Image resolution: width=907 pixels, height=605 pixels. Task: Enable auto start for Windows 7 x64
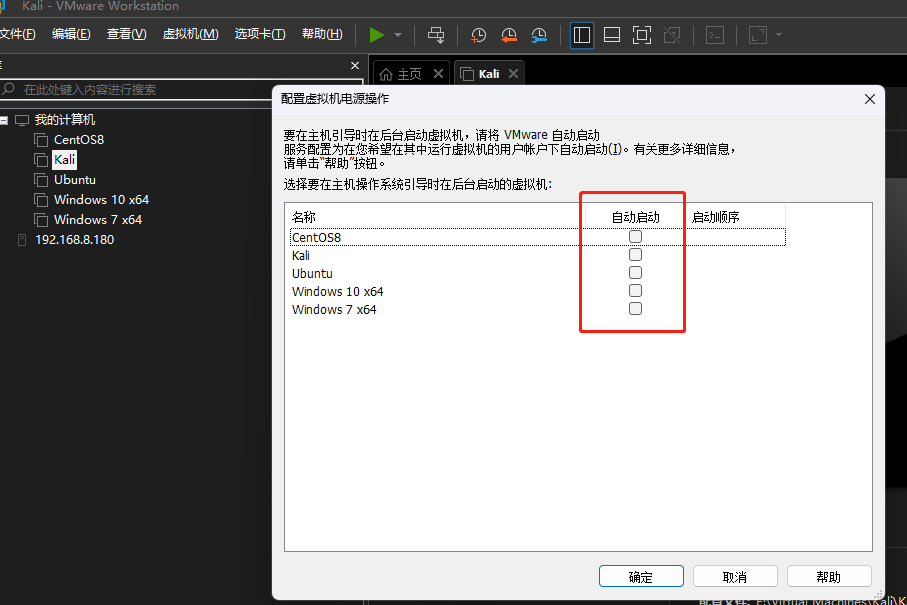click(x=635, y=308)
